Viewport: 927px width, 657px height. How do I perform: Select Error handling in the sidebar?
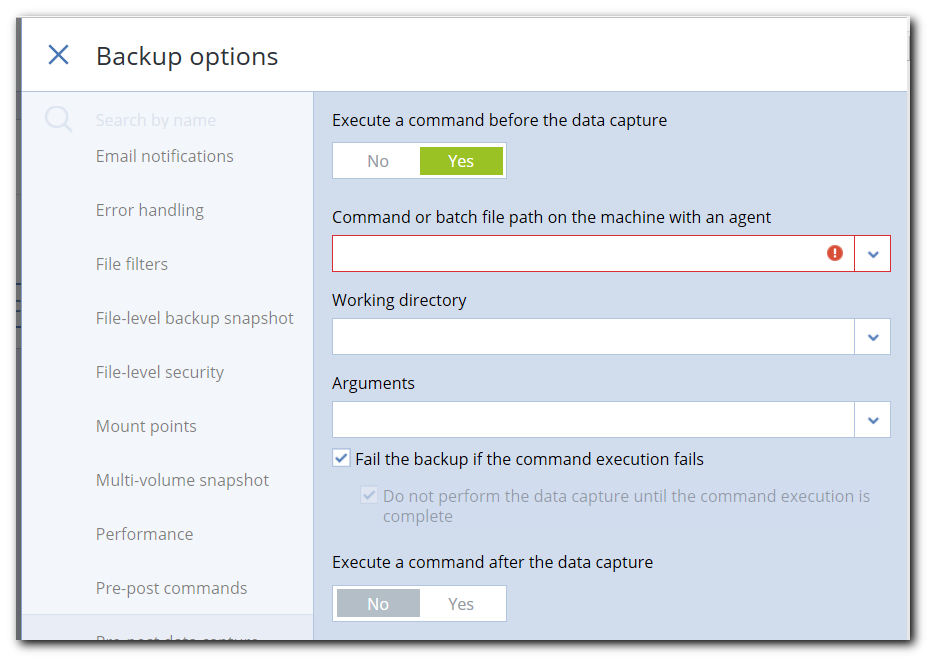(x=150, y=210)
